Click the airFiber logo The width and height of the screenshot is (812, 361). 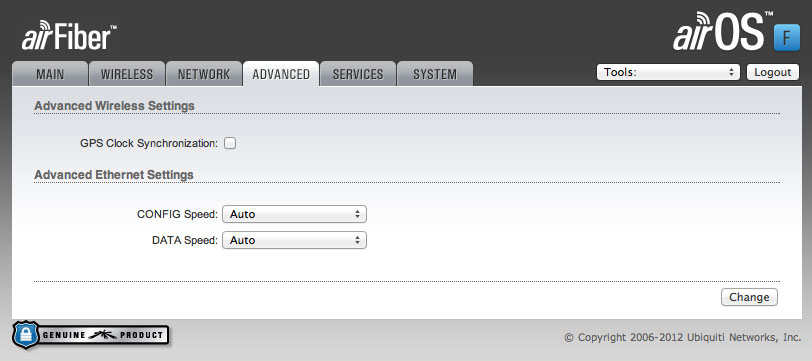[69, 35]
